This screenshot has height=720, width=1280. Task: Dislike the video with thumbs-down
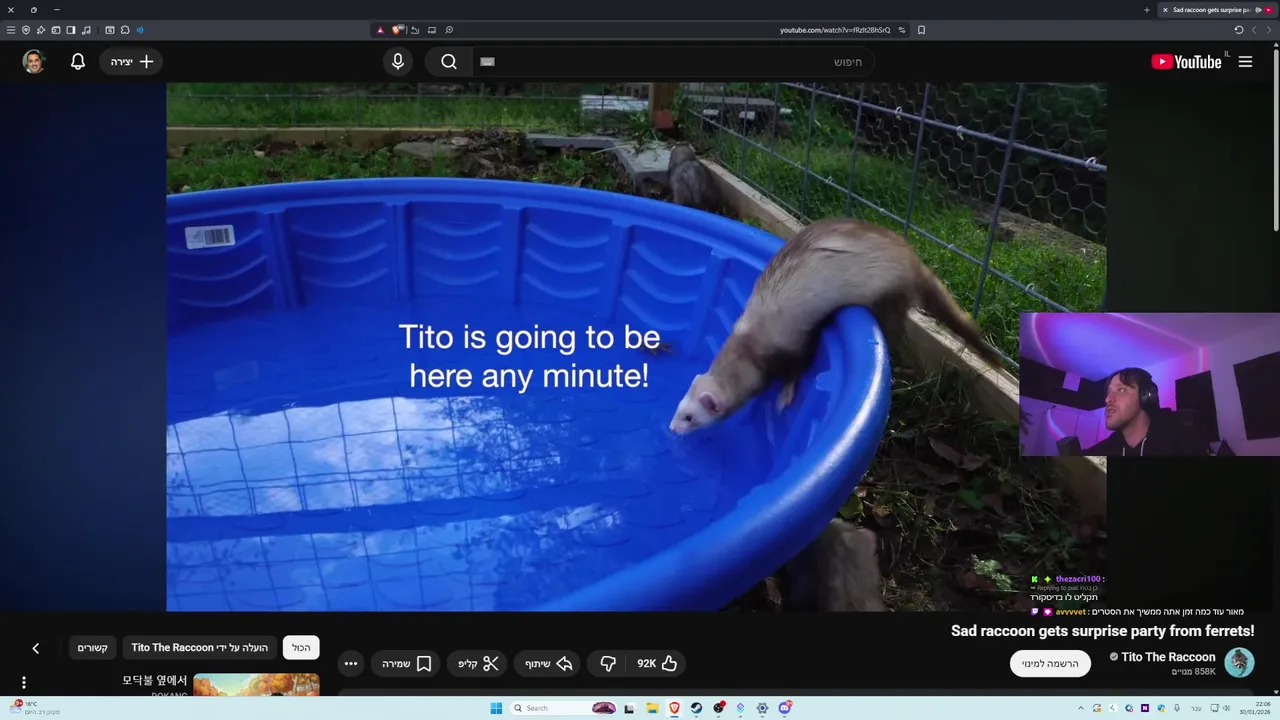pos(608,663)
